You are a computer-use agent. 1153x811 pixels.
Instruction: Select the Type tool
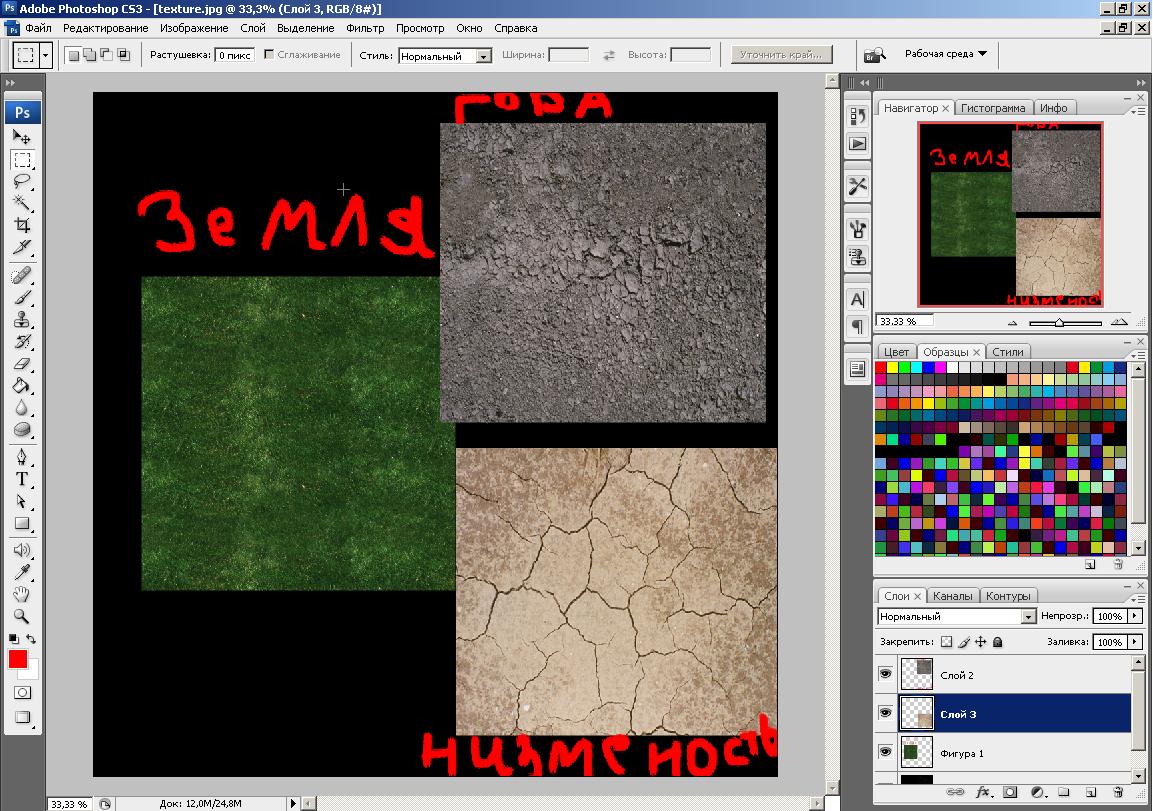point(22,479)
